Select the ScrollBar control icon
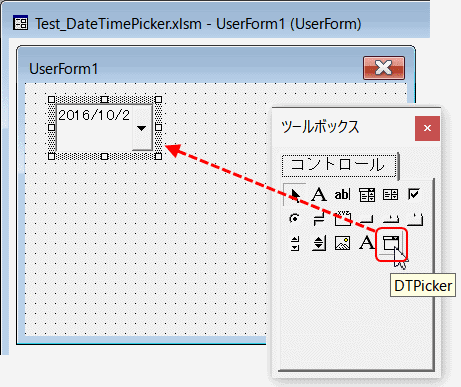Screen dimensions: 461x387 click(295, 243)
